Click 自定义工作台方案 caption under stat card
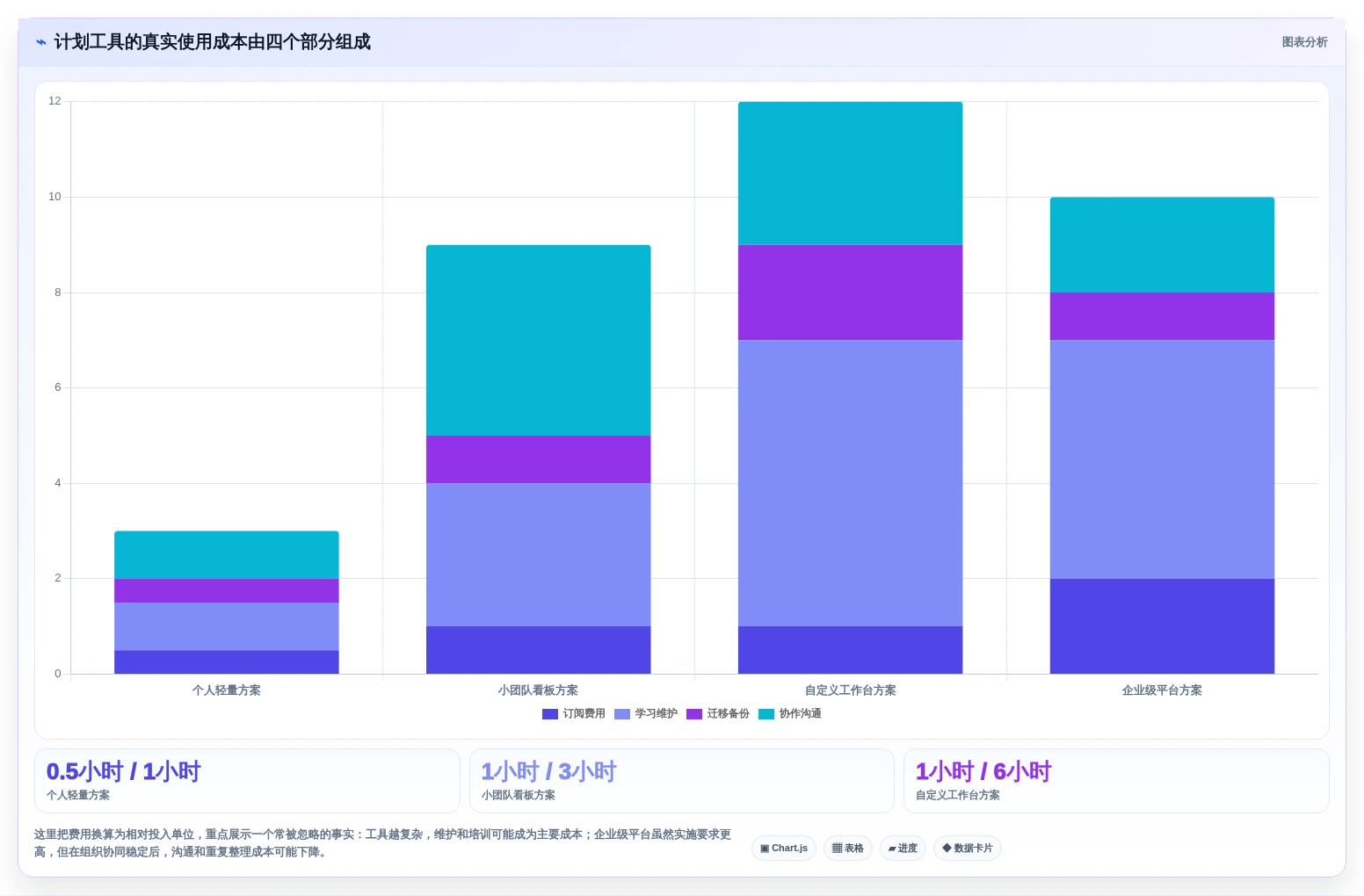 (958, 795)
